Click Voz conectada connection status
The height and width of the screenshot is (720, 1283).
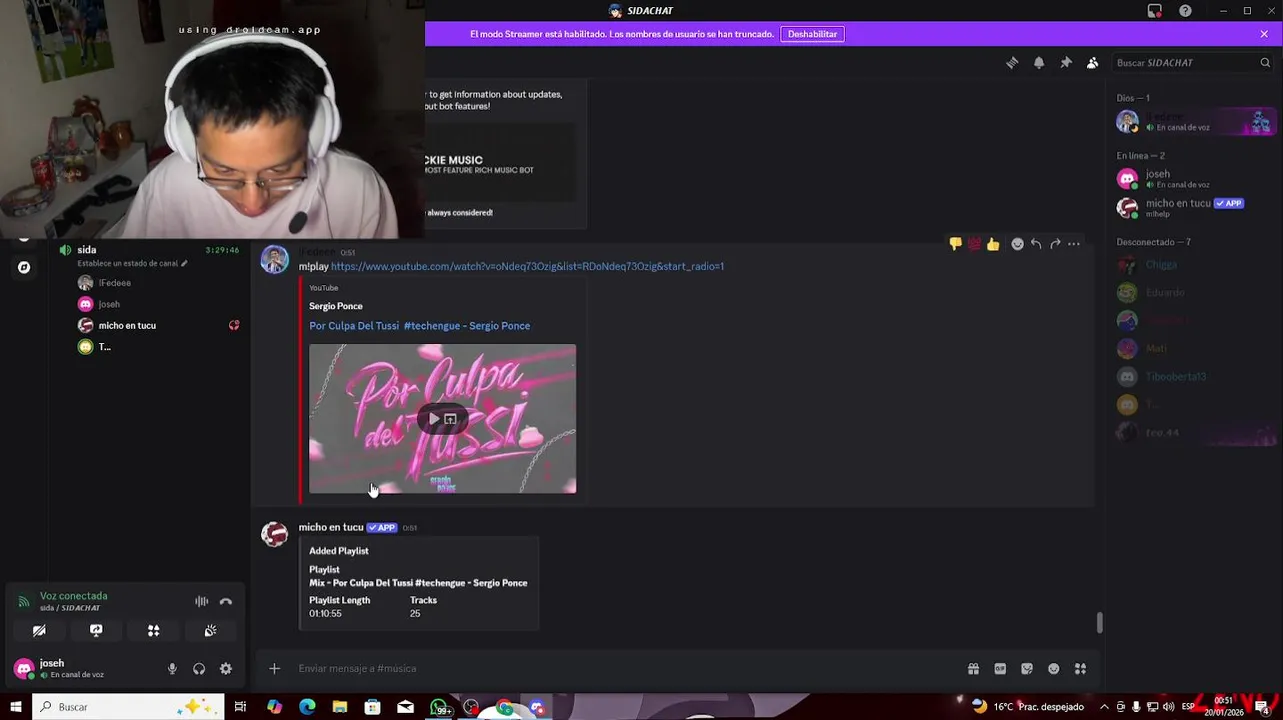click(x=74, y=596)
